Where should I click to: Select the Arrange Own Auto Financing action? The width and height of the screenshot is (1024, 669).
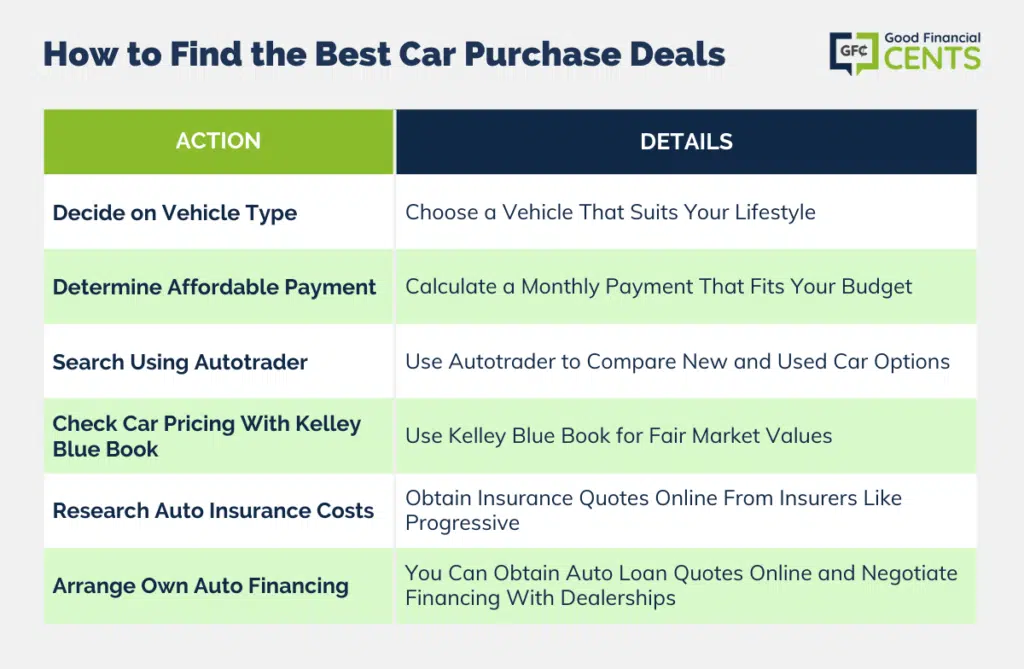point(200,585)
